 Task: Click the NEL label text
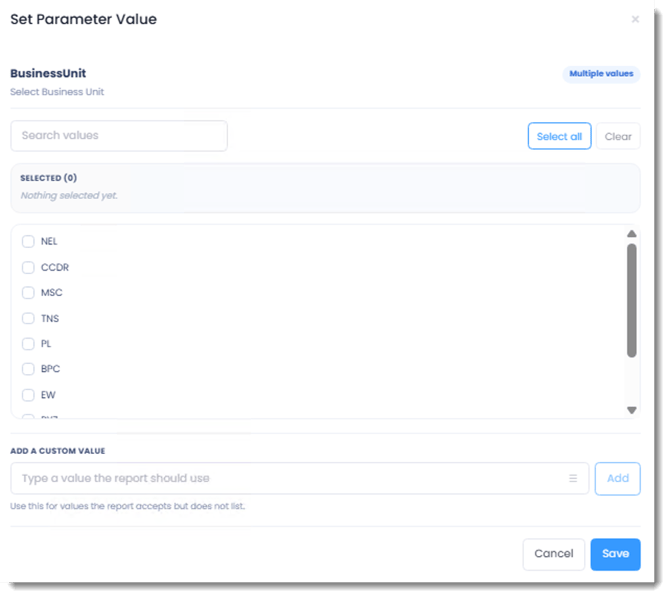tap(49, 242)
